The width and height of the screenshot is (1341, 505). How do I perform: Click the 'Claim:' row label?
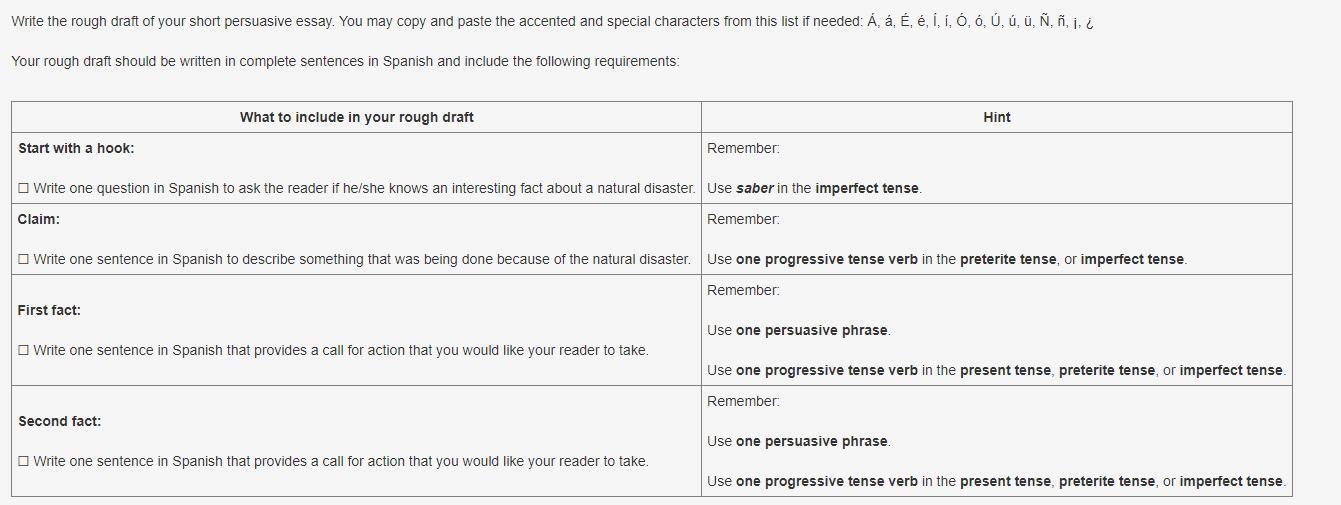38,219
